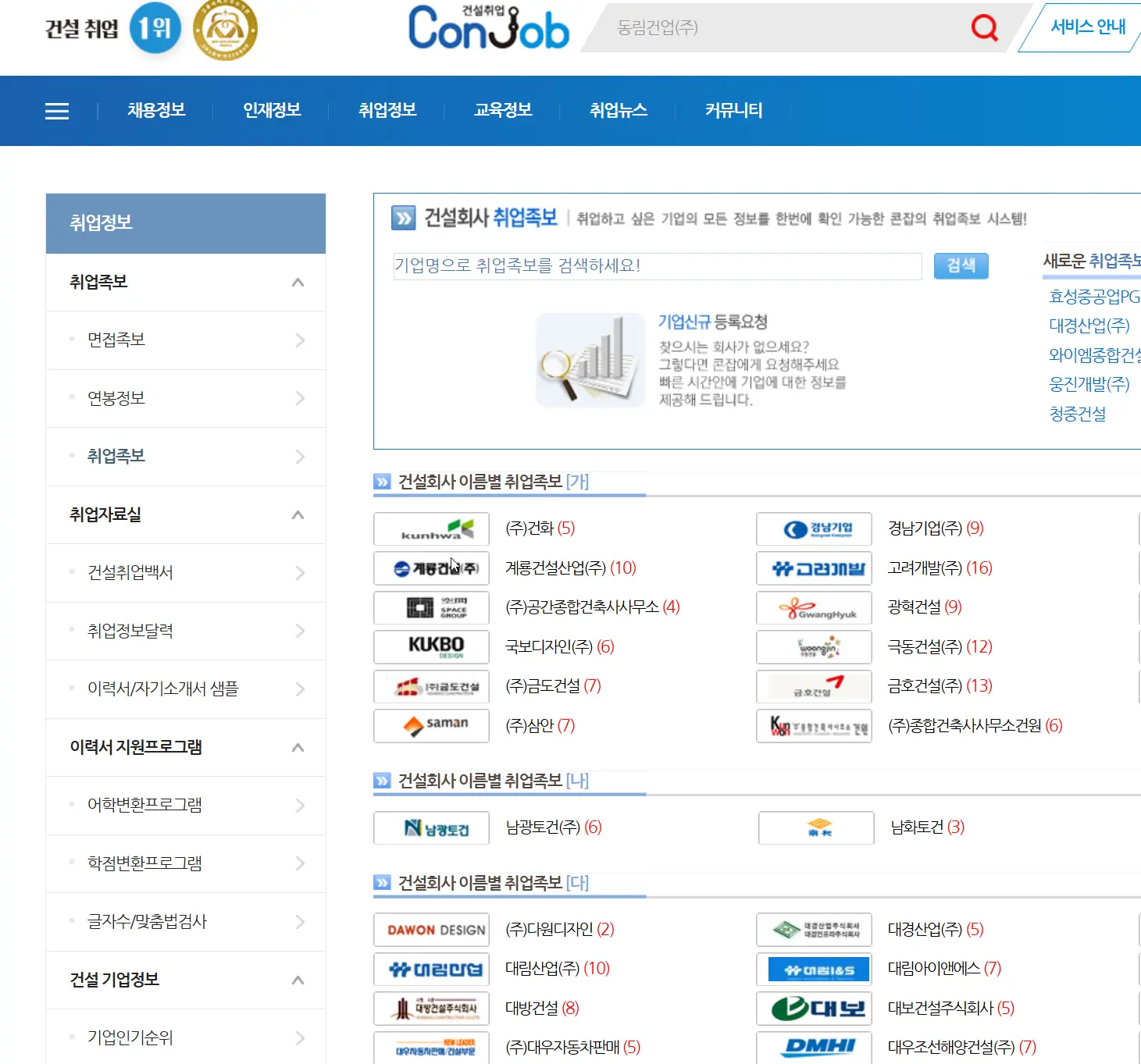
Task: Open the 대림산업(주) (10) link
Action: (557, 969)
